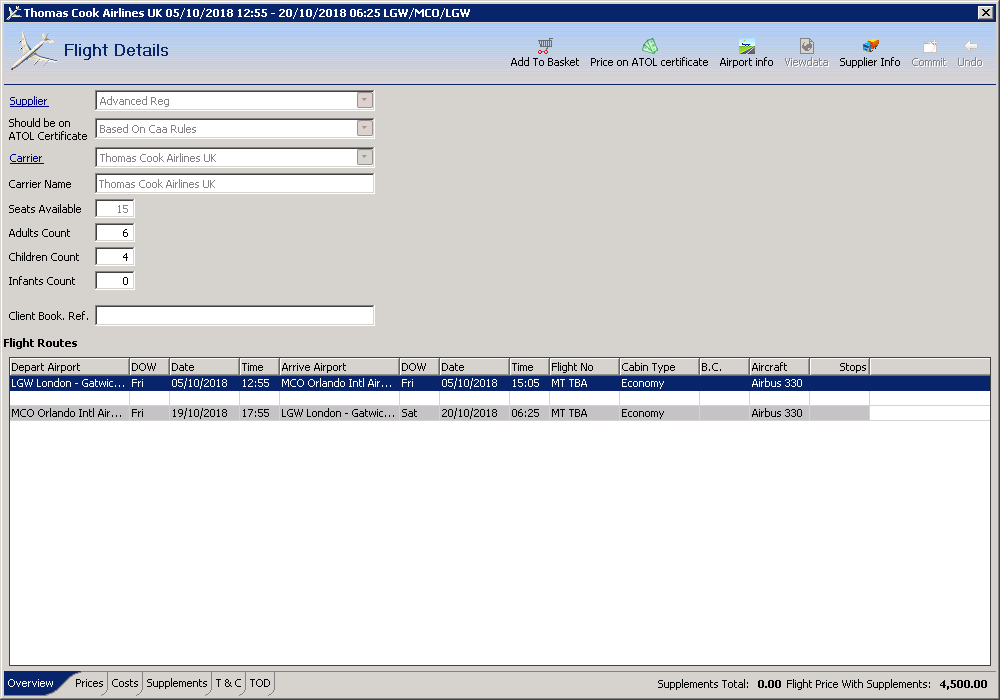
Task: Click the Supplements Total 0.00 value
Action: pos(769,684)
